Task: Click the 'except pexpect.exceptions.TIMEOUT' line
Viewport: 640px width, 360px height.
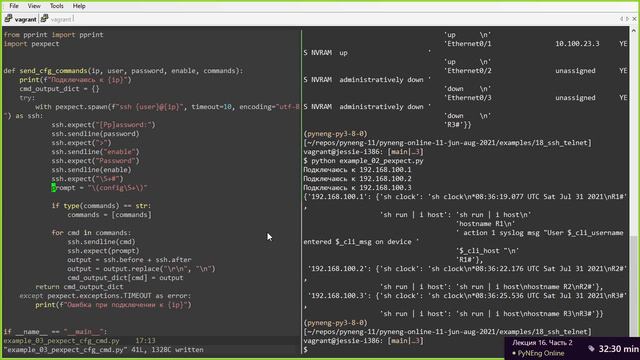Action: (x=105, y=296)
